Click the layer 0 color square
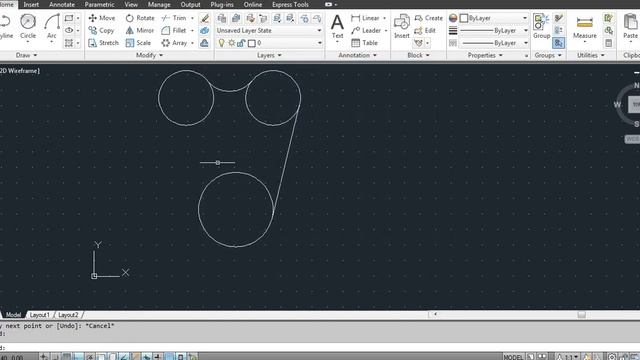The height and width of the screenshot is (360, 640). click(x=252, y=43)
